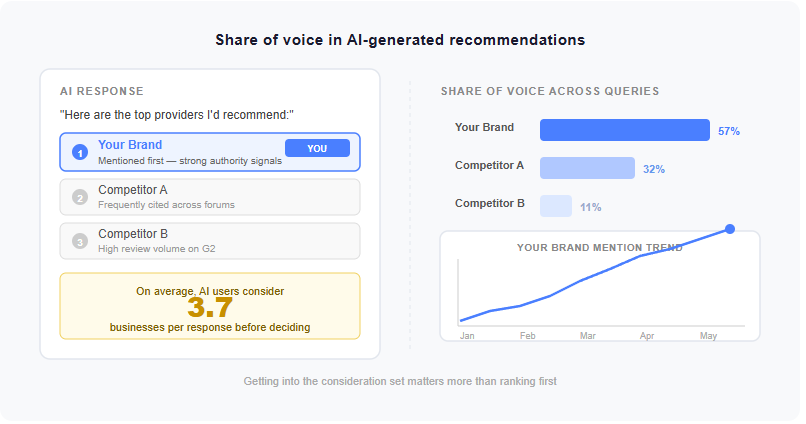Viewport: 806px width, 424px height.
Task: Click the Competitor A 32% bar
Action: (x=587, y=168)
